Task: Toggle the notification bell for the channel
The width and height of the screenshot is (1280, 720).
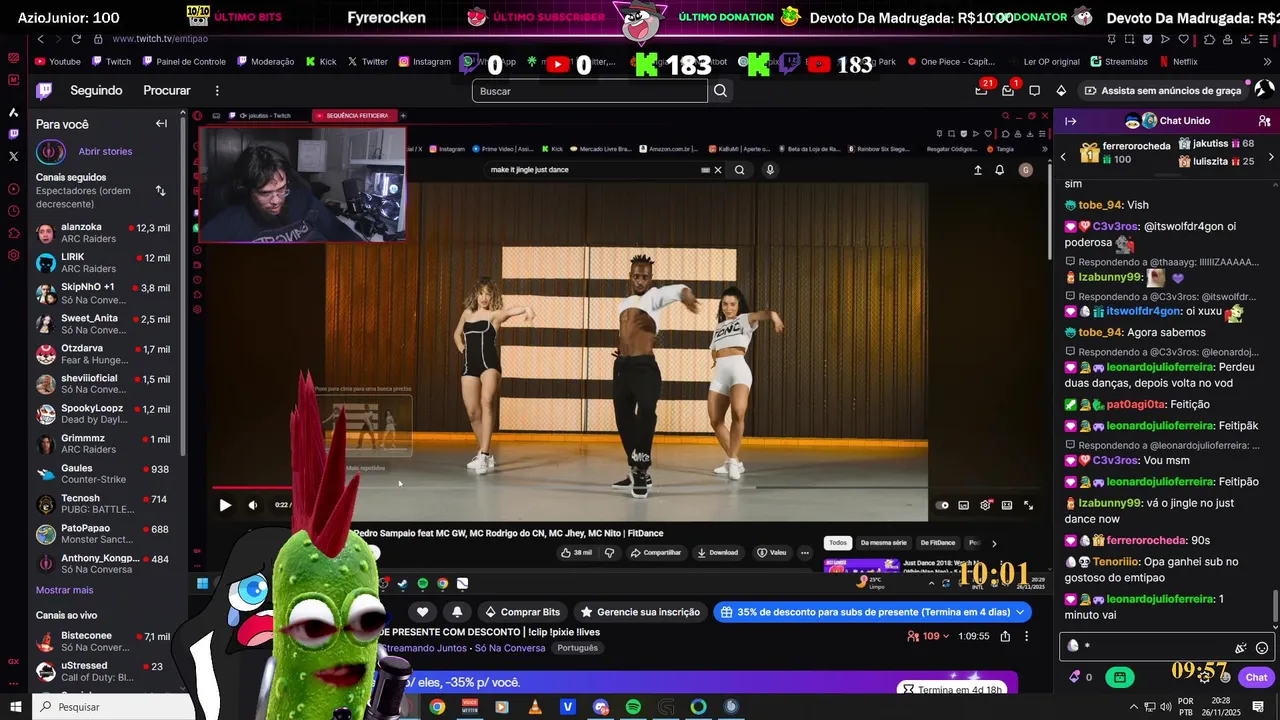Action: pyautogui.click(x=457, y=612)
